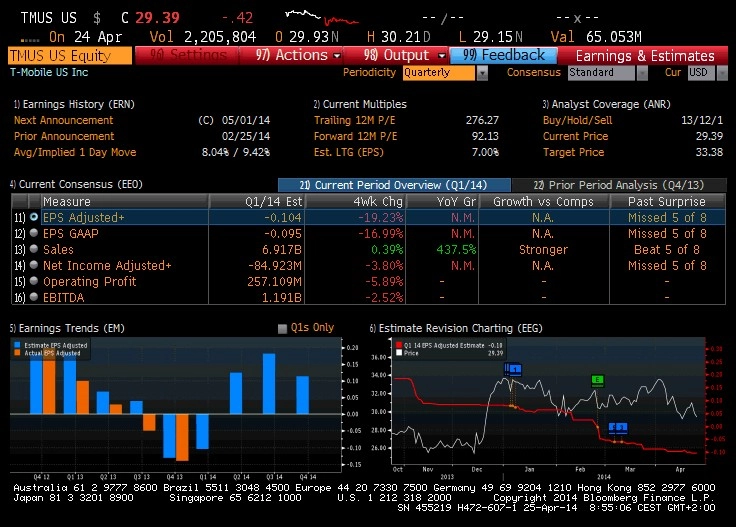Open Estimate Revision Charting (EEG) link
Screen dimensions: 736x527
click(x=456, y=328)
